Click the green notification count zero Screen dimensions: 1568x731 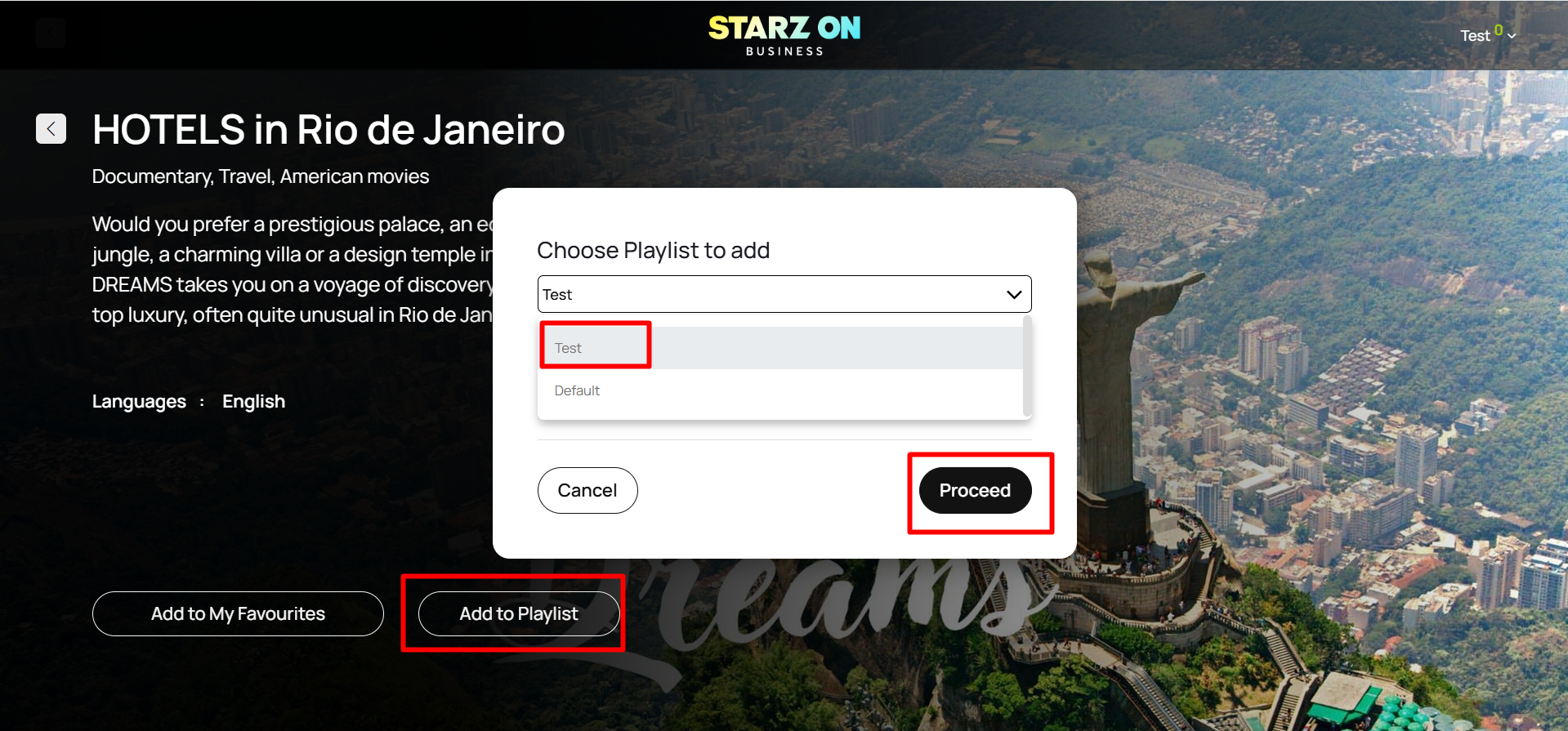tap(1499, 30)
